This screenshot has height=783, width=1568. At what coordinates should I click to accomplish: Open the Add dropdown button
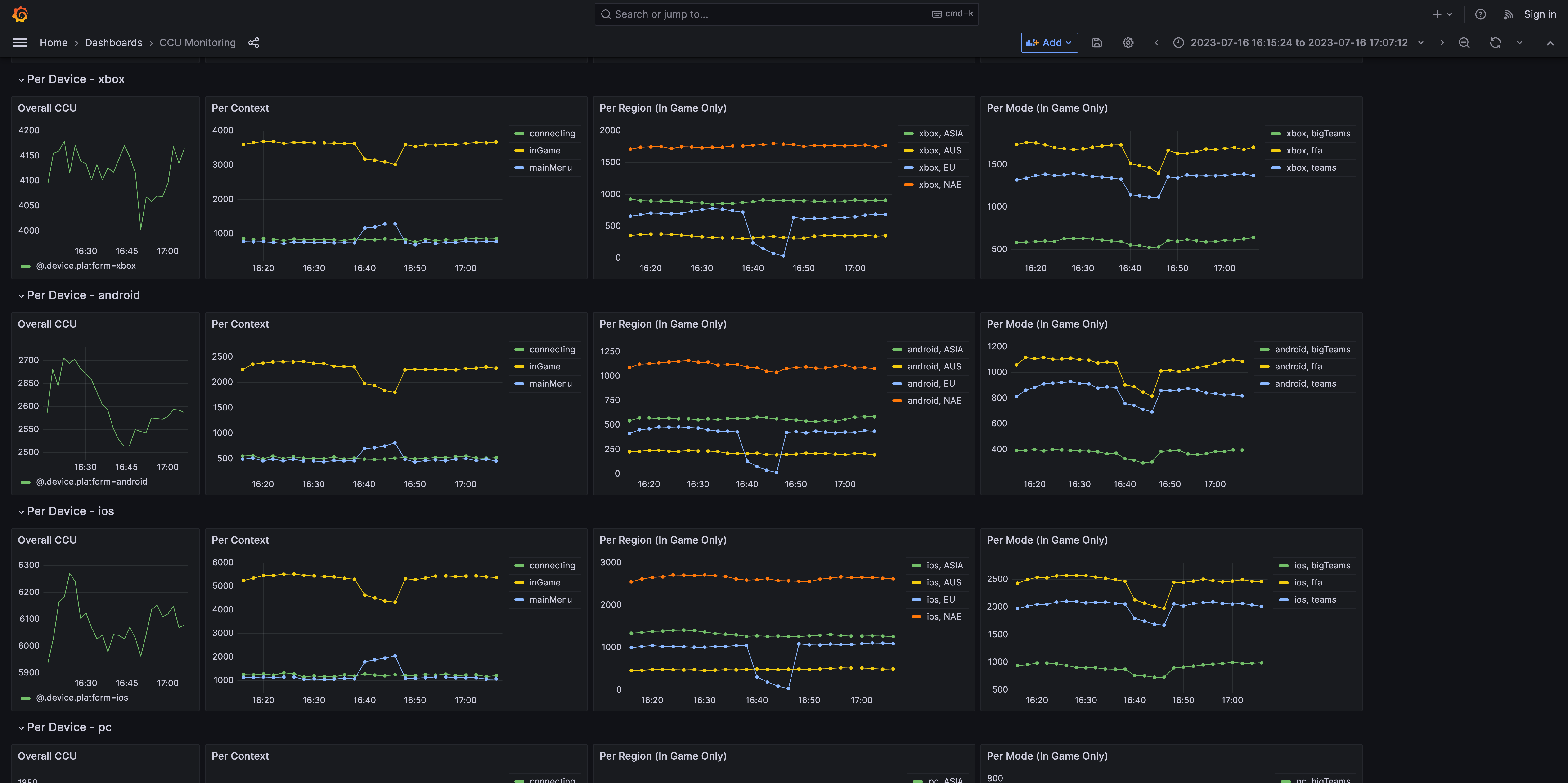(1049, 43)
